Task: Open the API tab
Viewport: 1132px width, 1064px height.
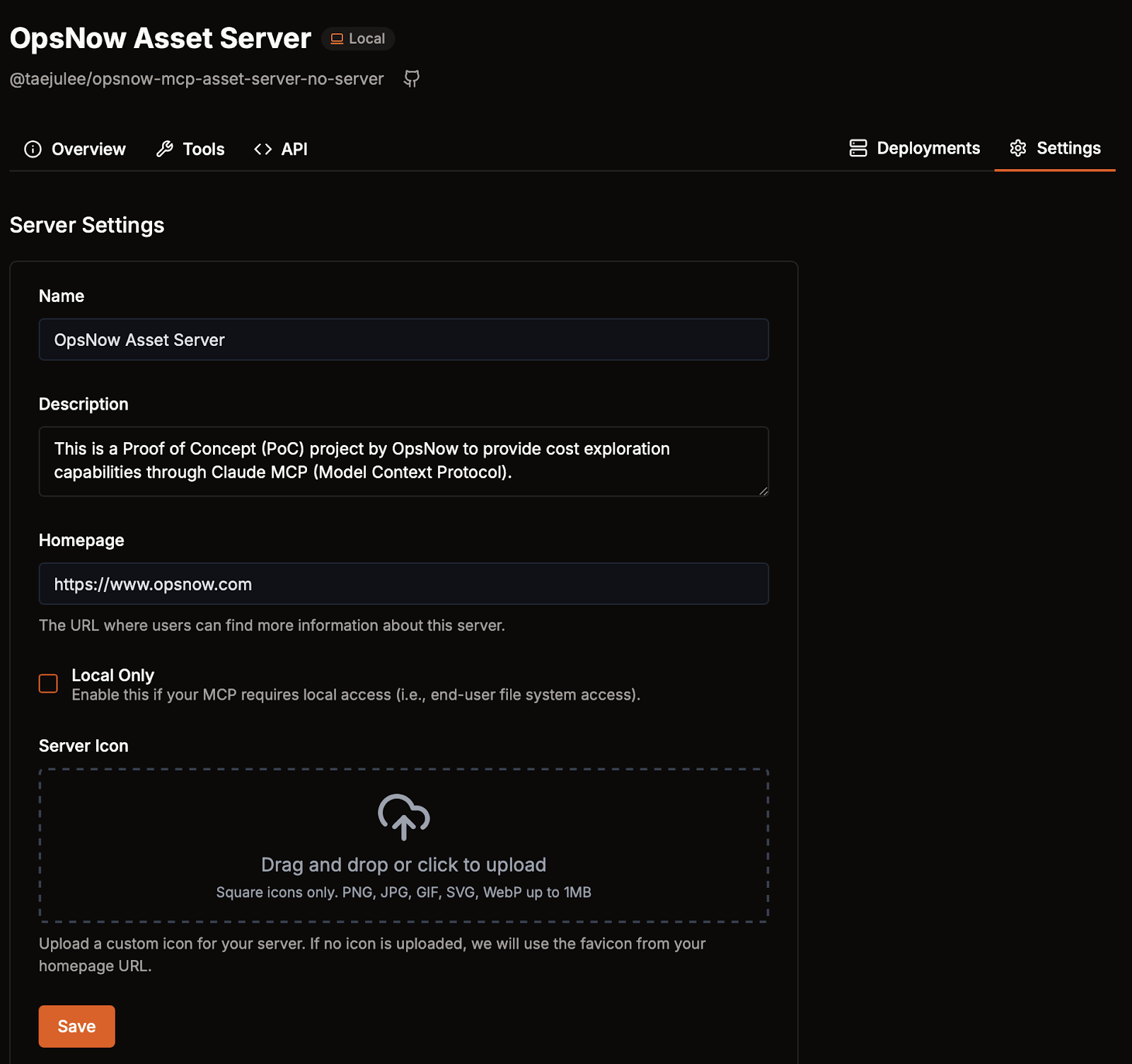Action: pyautogui.click(x=281, y=149)
